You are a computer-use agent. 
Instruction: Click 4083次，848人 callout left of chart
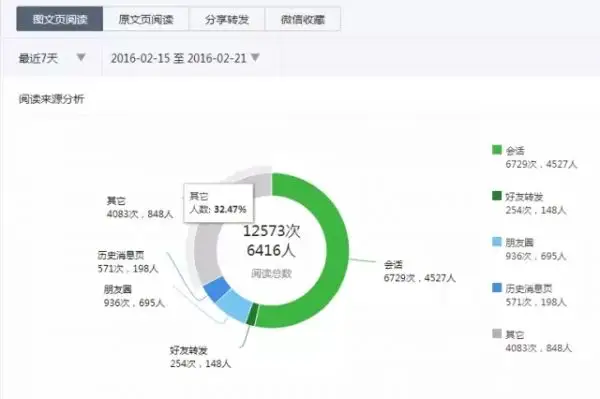140,214
